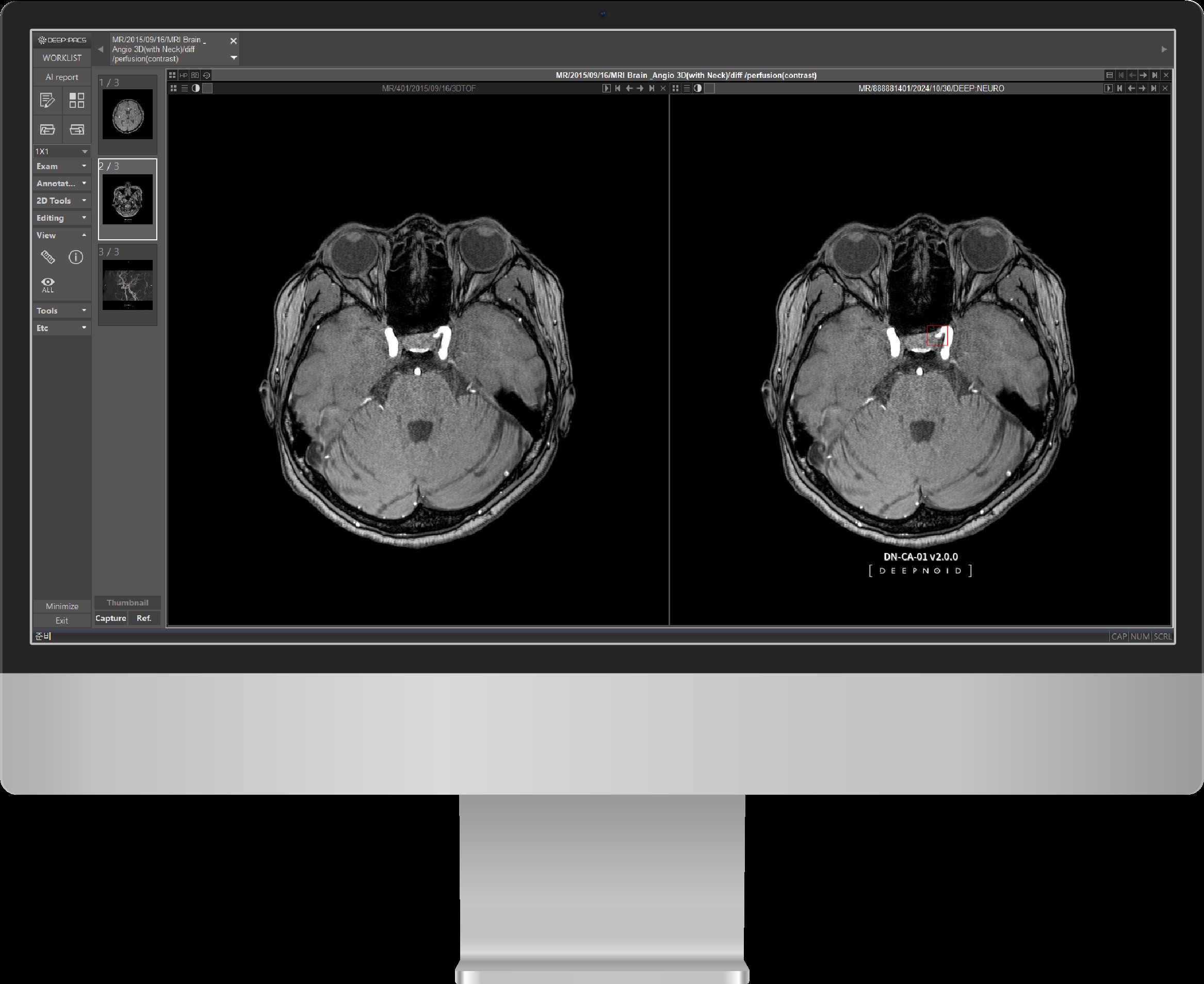Close the DEEP:NEURO viewport
1204x984 pixels.
click(1165, 88)
